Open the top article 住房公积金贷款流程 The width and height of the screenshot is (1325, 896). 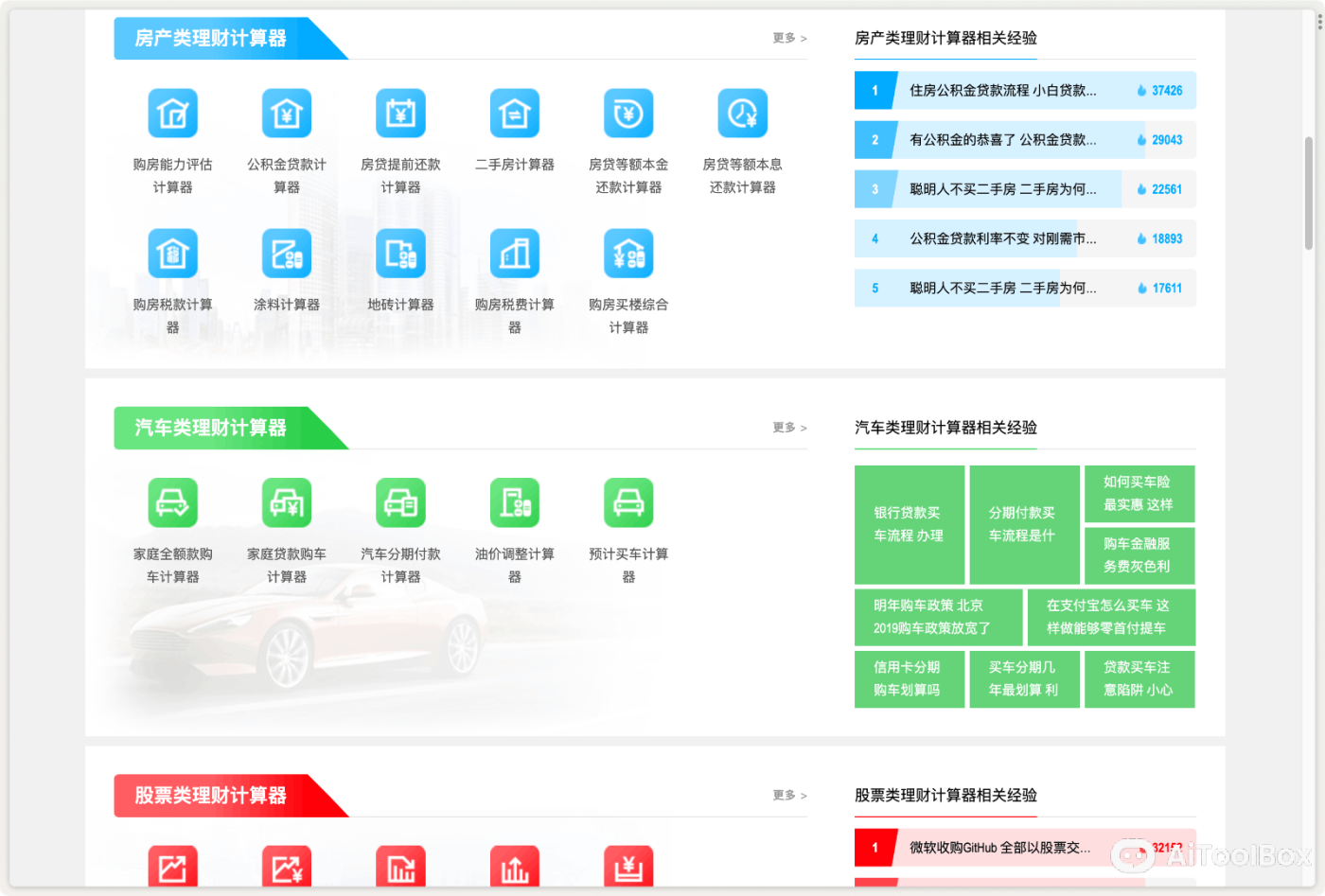tap(1003, 90)
